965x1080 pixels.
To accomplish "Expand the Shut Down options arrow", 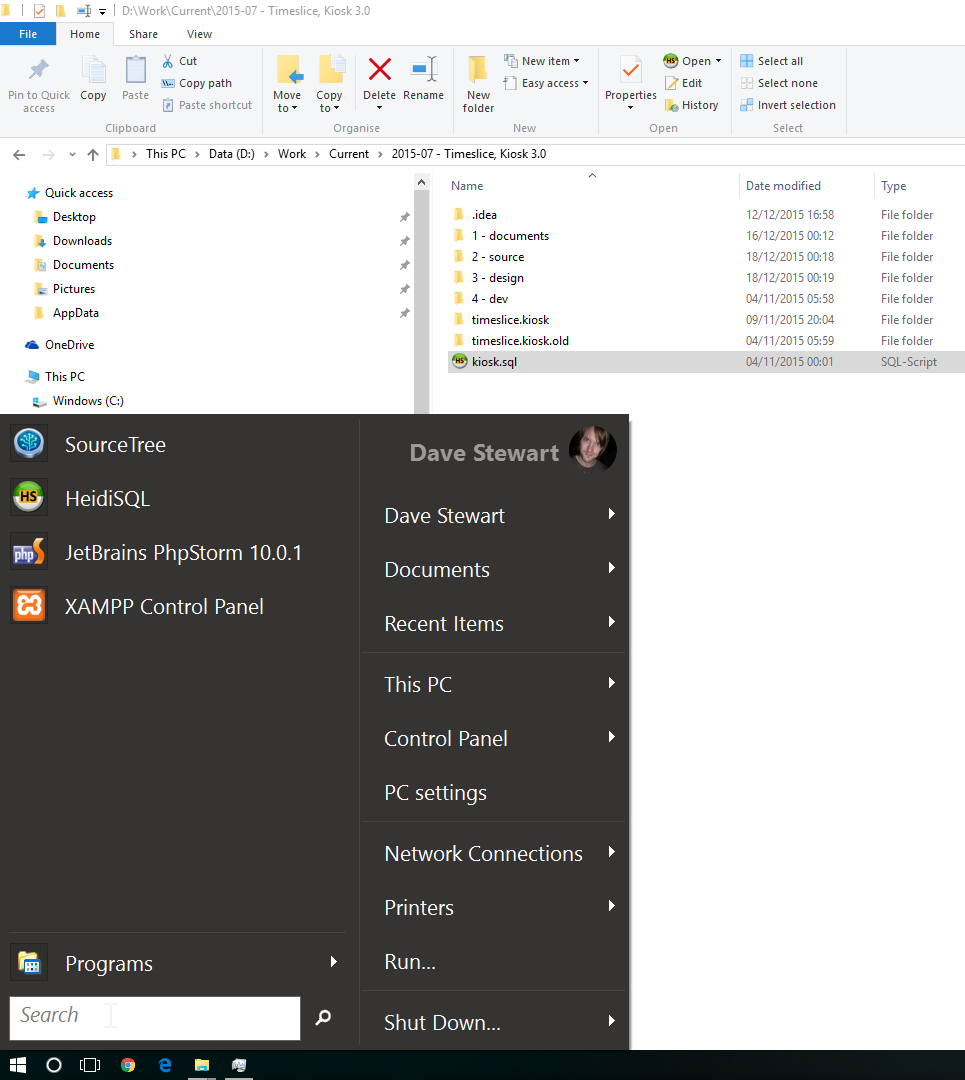I will point(611,1021).
